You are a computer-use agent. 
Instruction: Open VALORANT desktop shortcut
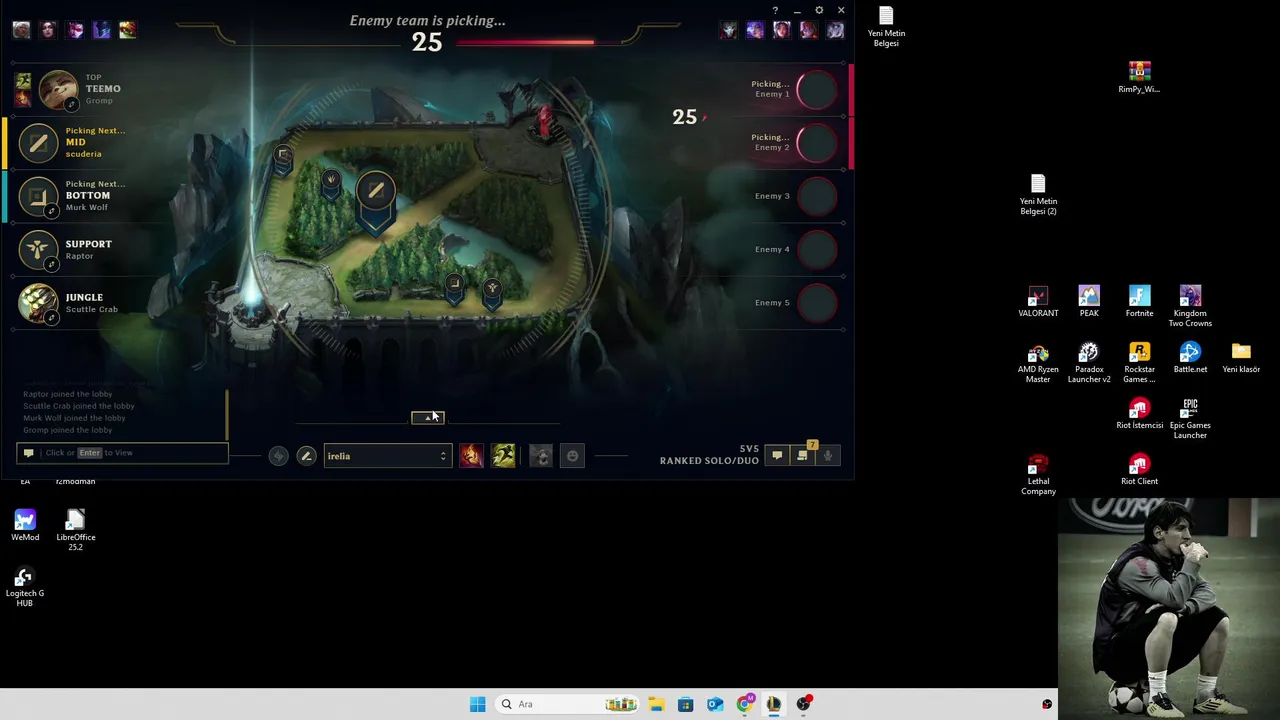click(x=1038, y=302)
